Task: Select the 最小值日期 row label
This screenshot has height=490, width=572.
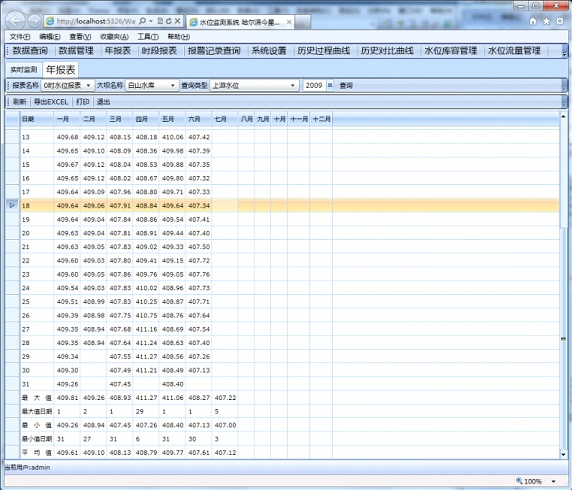Action: [37, 439]
